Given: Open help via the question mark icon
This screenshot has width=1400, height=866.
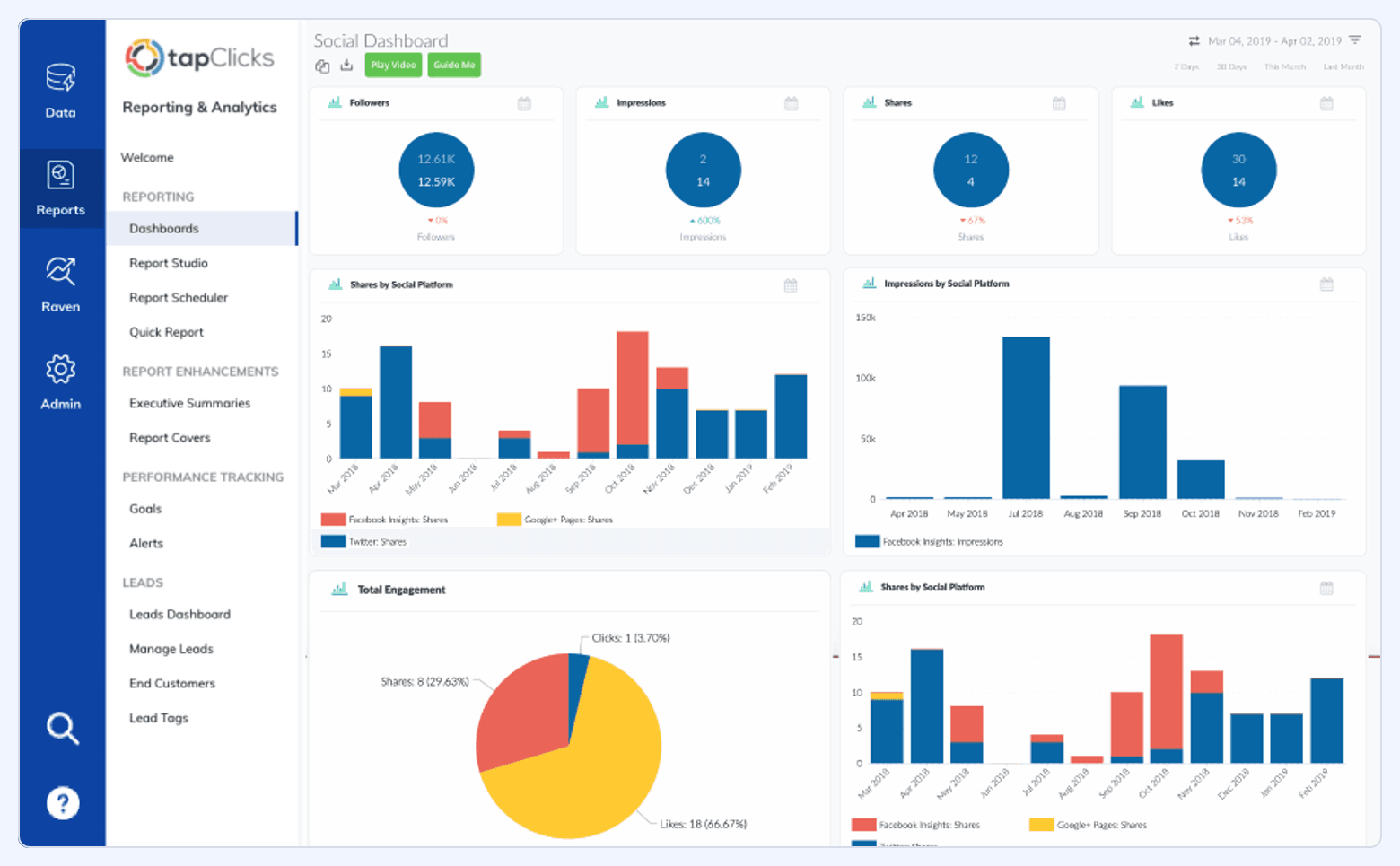Looking at the screenshot, I should (62, 802).
